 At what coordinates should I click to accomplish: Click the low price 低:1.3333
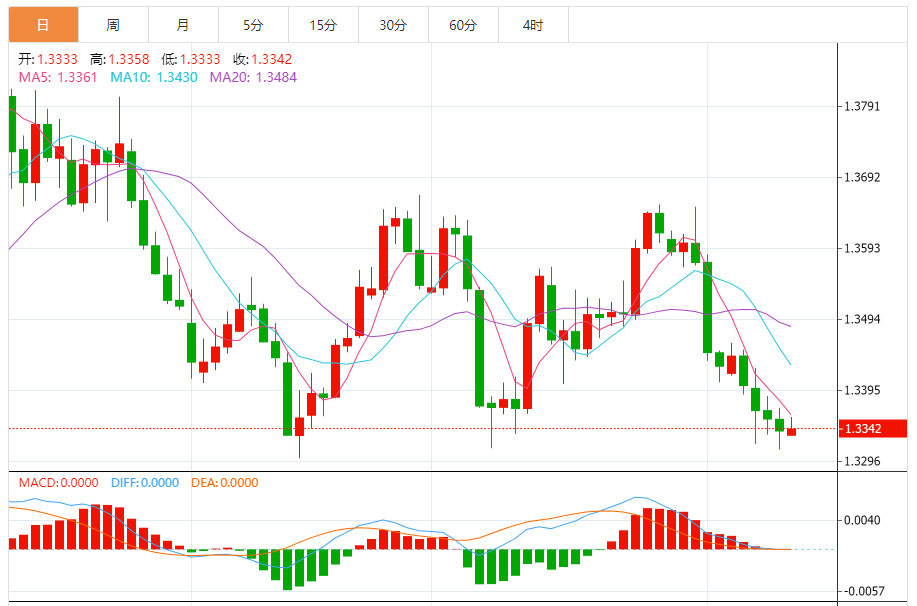191,59
